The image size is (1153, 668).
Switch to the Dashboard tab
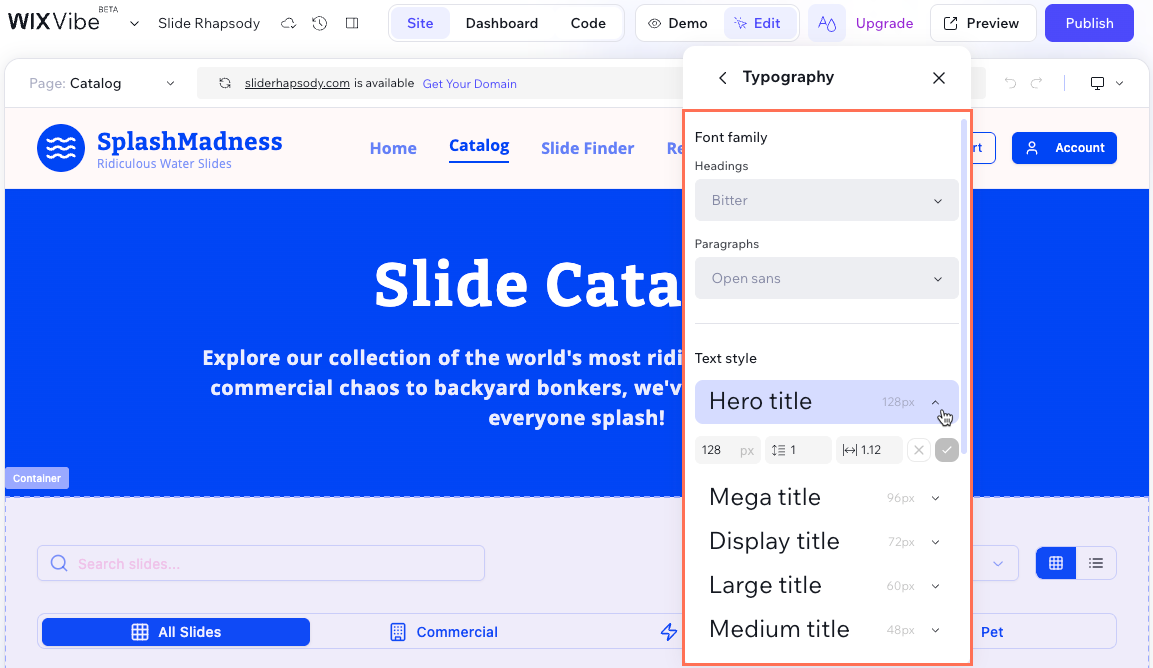[501, 23]
